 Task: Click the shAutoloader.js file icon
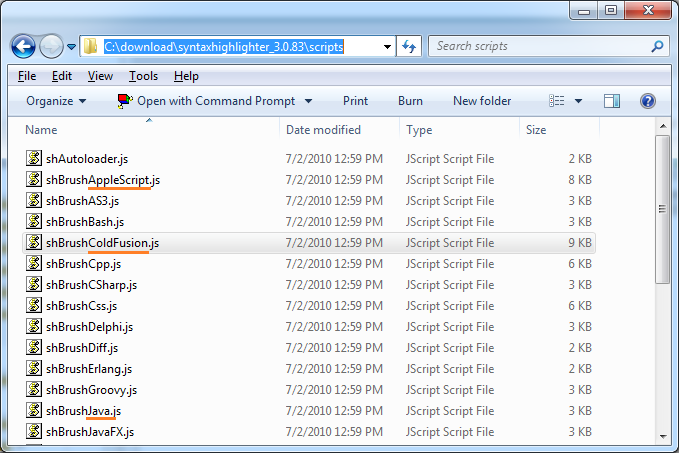pyautogui.click(x=34, y=158)
